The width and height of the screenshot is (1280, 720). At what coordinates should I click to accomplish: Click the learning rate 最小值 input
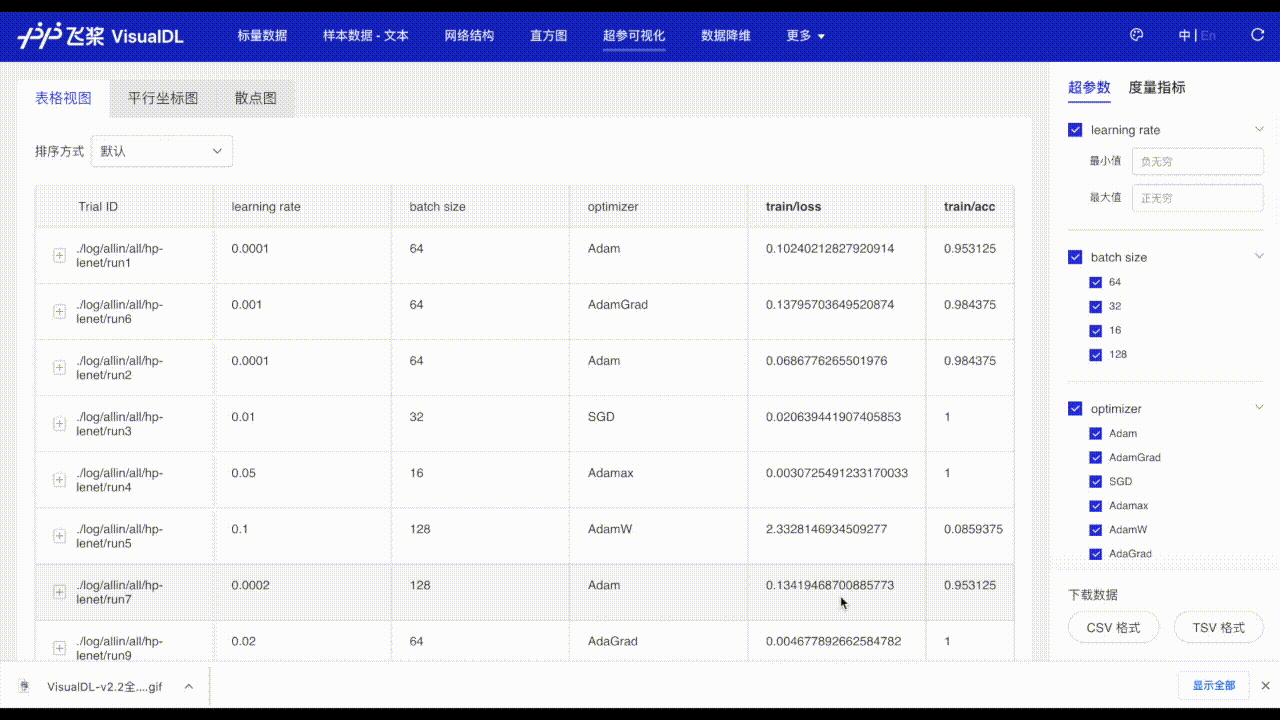[x=1197, y=161]
